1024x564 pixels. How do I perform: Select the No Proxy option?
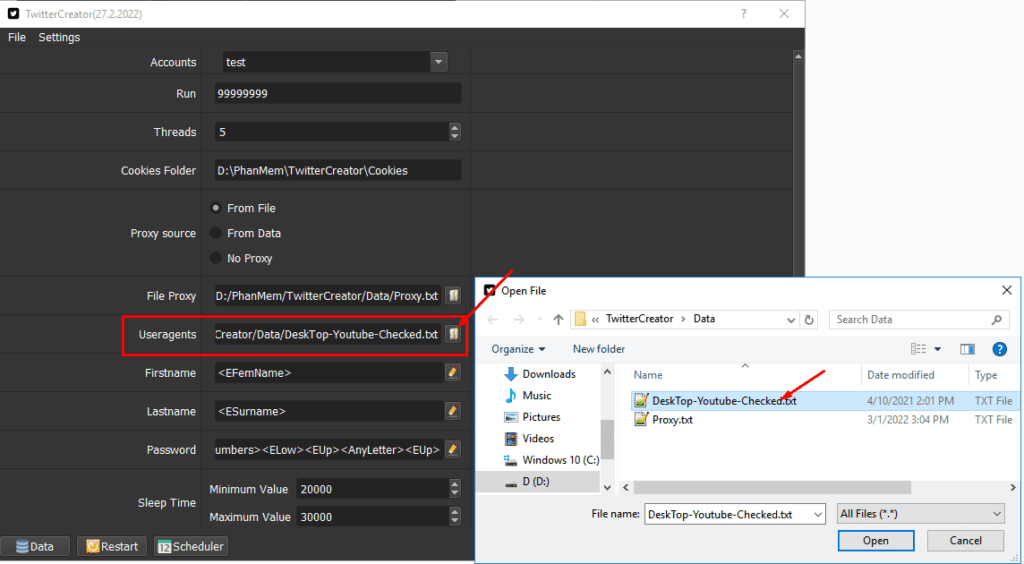pos(241,258)
